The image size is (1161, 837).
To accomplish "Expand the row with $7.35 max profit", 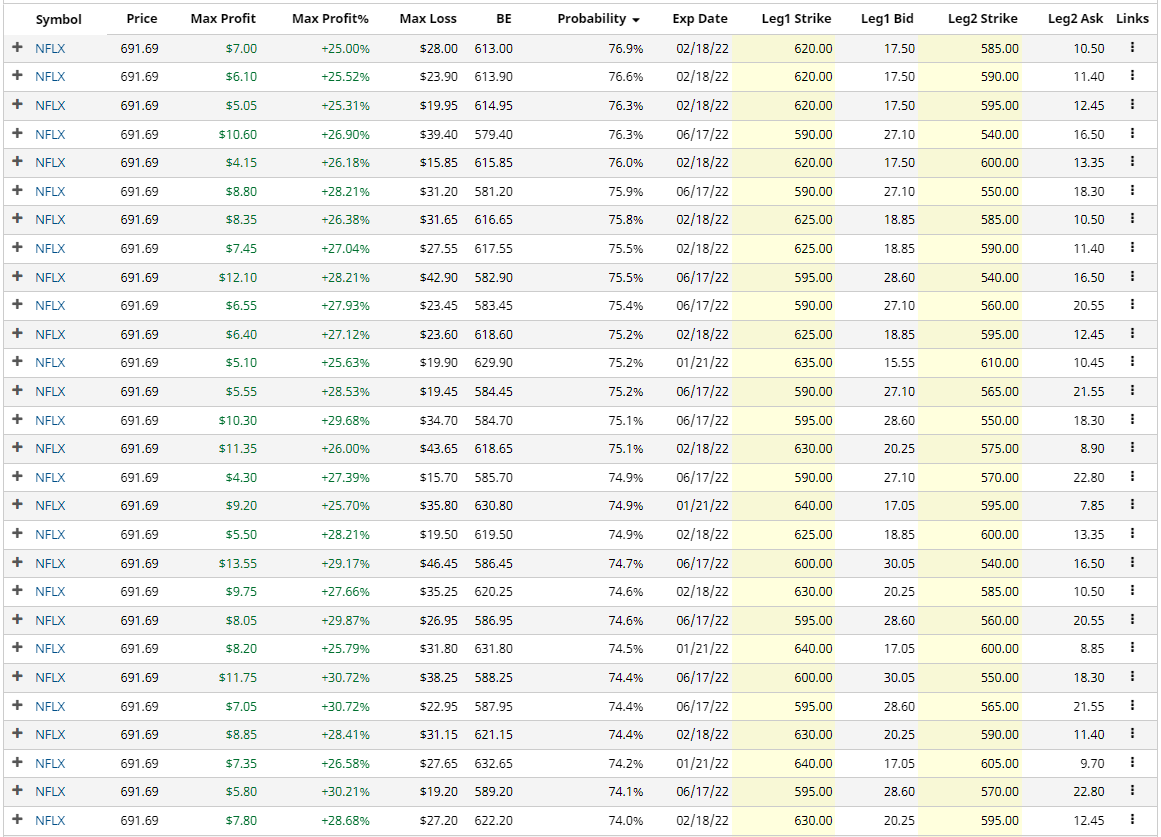I will coord(18,762).
